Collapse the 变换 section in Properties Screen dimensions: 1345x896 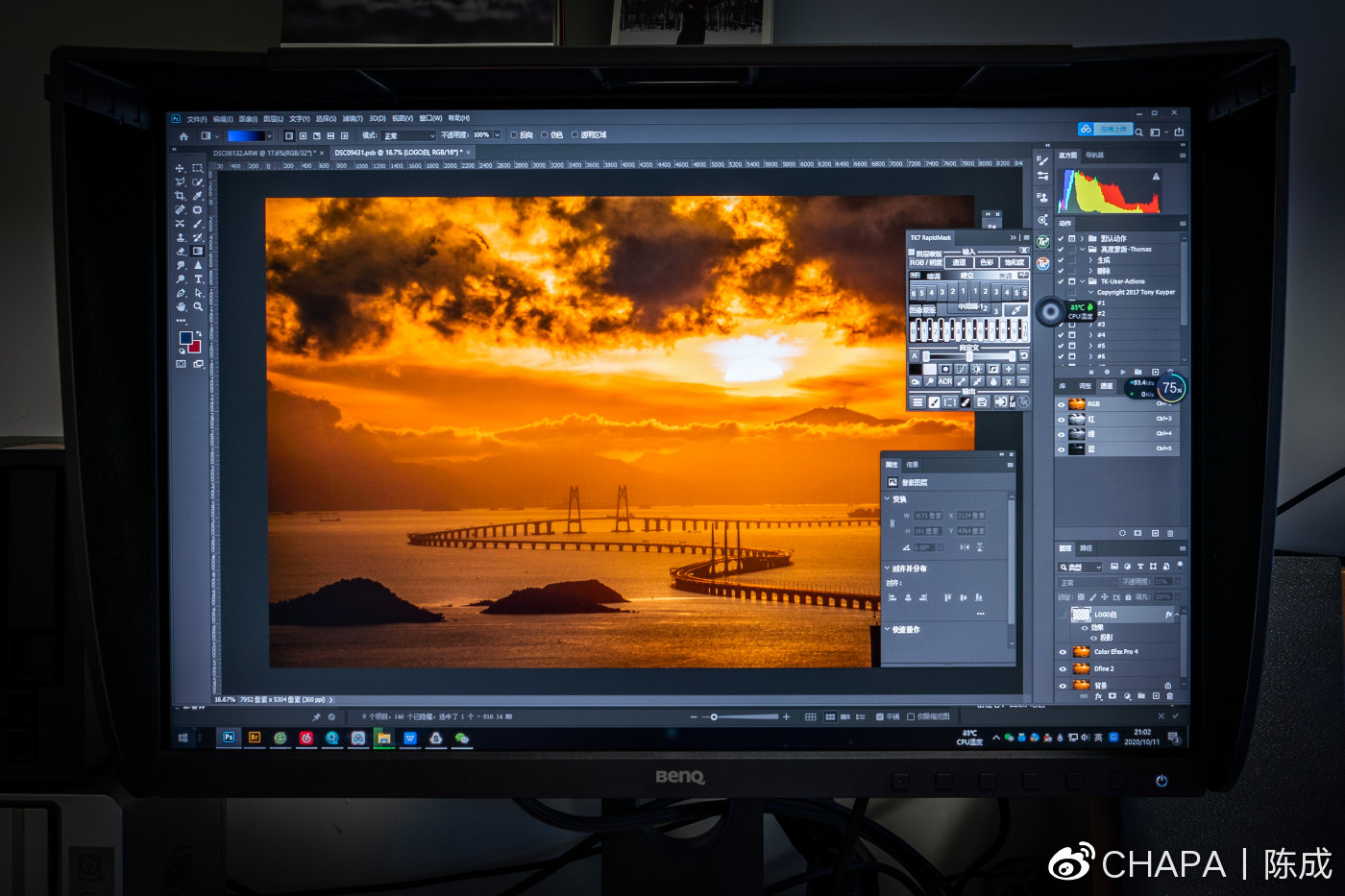887,499
